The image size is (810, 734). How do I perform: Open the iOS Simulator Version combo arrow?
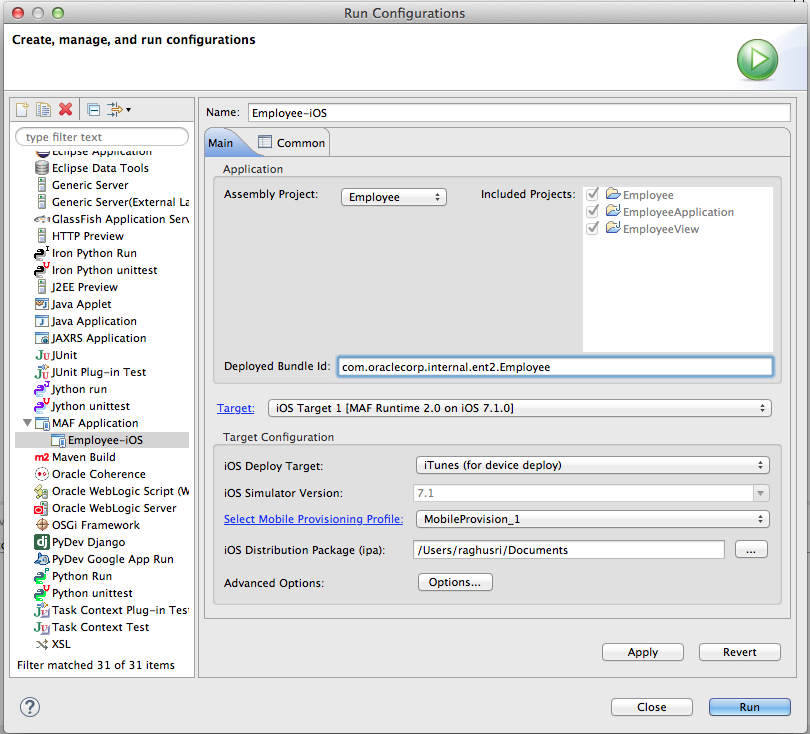click(x=760, y=493)
